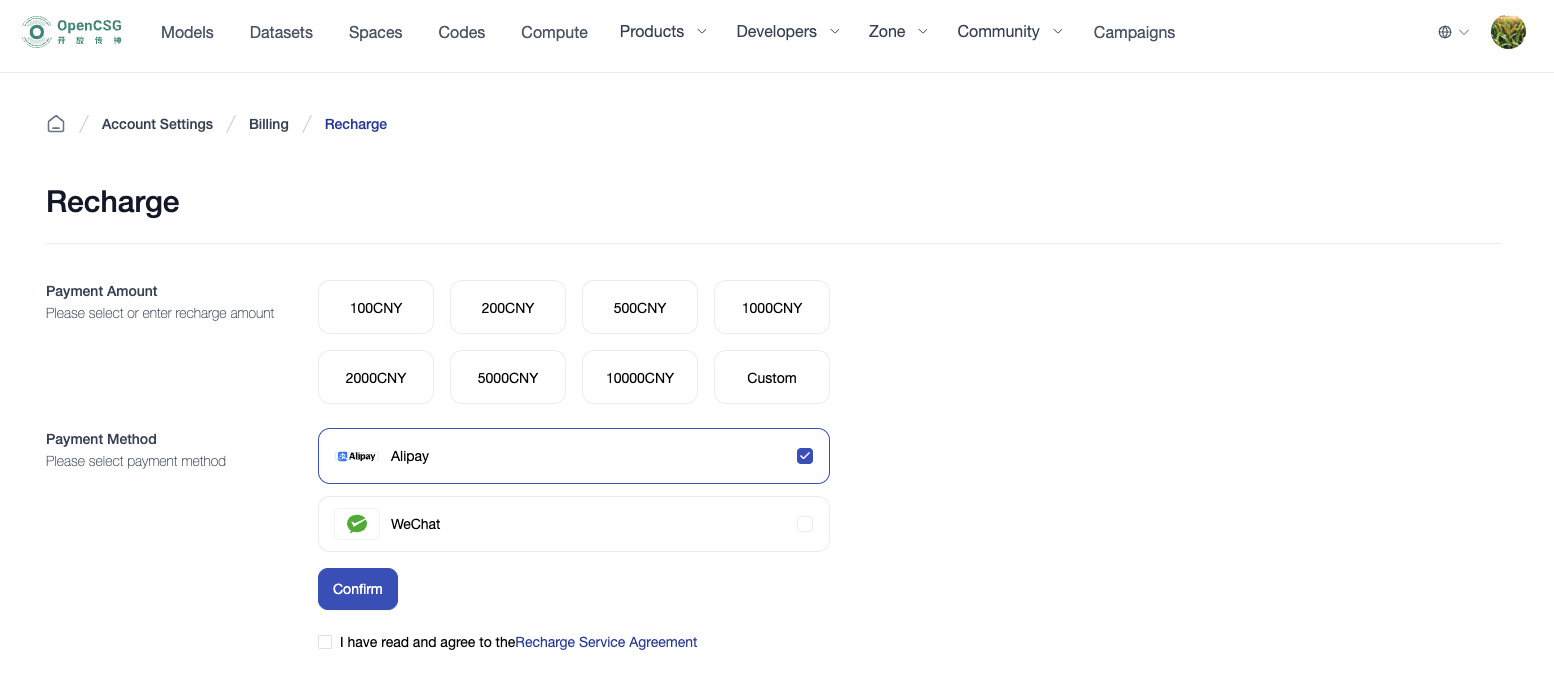Viewport: 1554px width, 696px height.
Task: Expand the Products dropdown menu
Action: pos(662,32)
